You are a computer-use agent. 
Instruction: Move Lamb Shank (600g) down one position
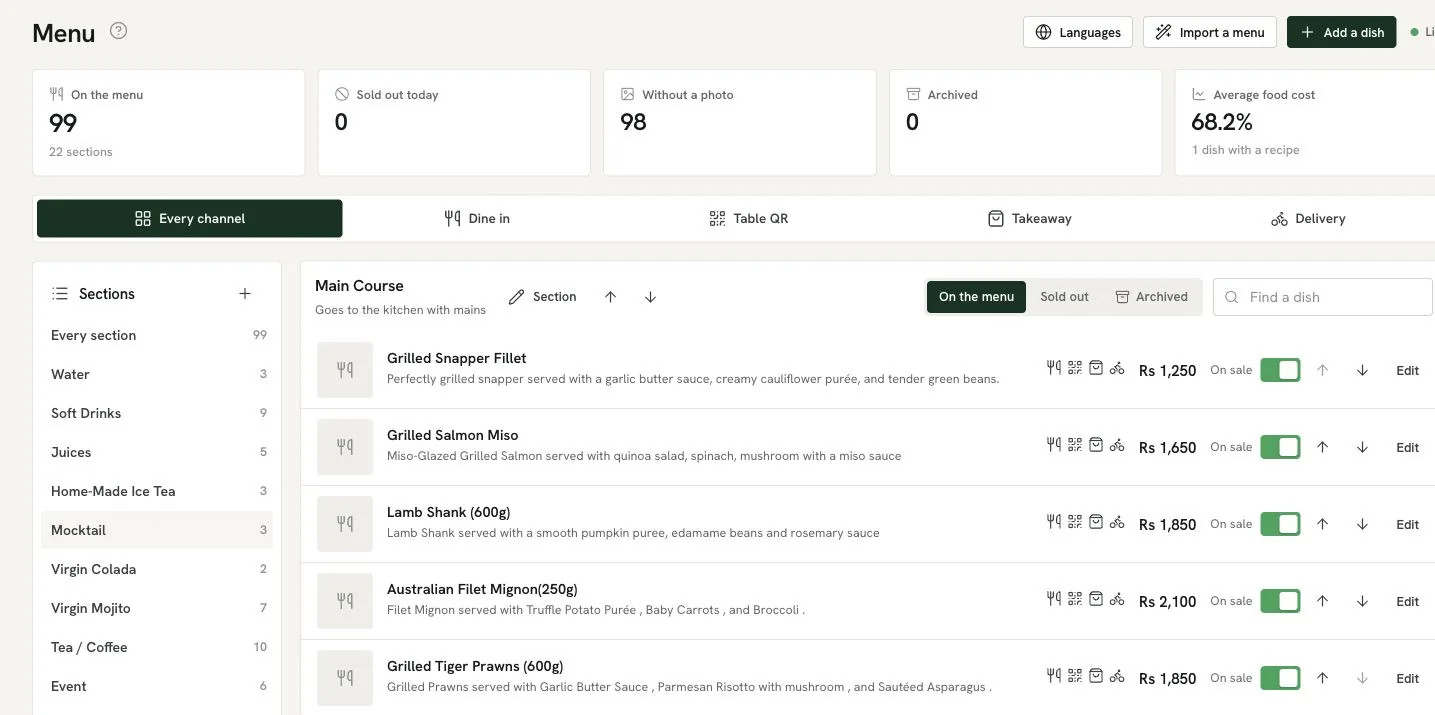1362,525
